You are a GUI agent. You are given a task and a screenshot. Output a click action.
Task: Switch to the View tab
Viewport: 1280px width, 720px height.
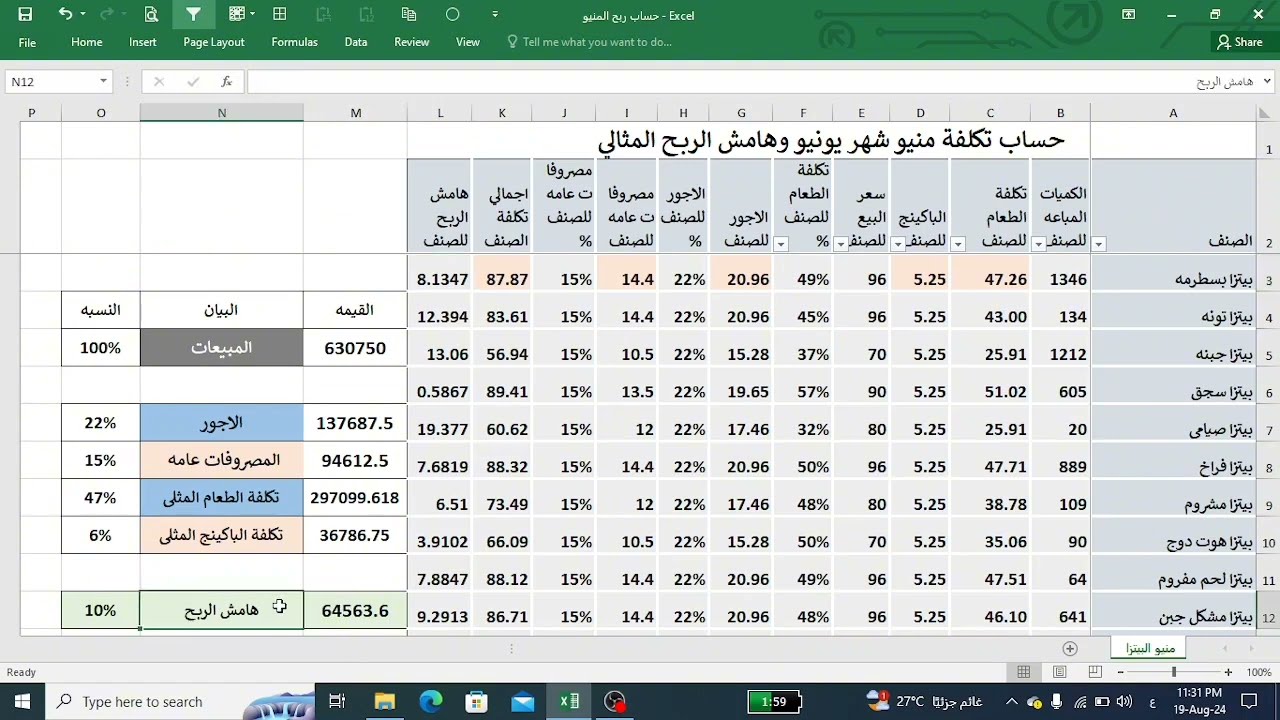coord(468,42)
